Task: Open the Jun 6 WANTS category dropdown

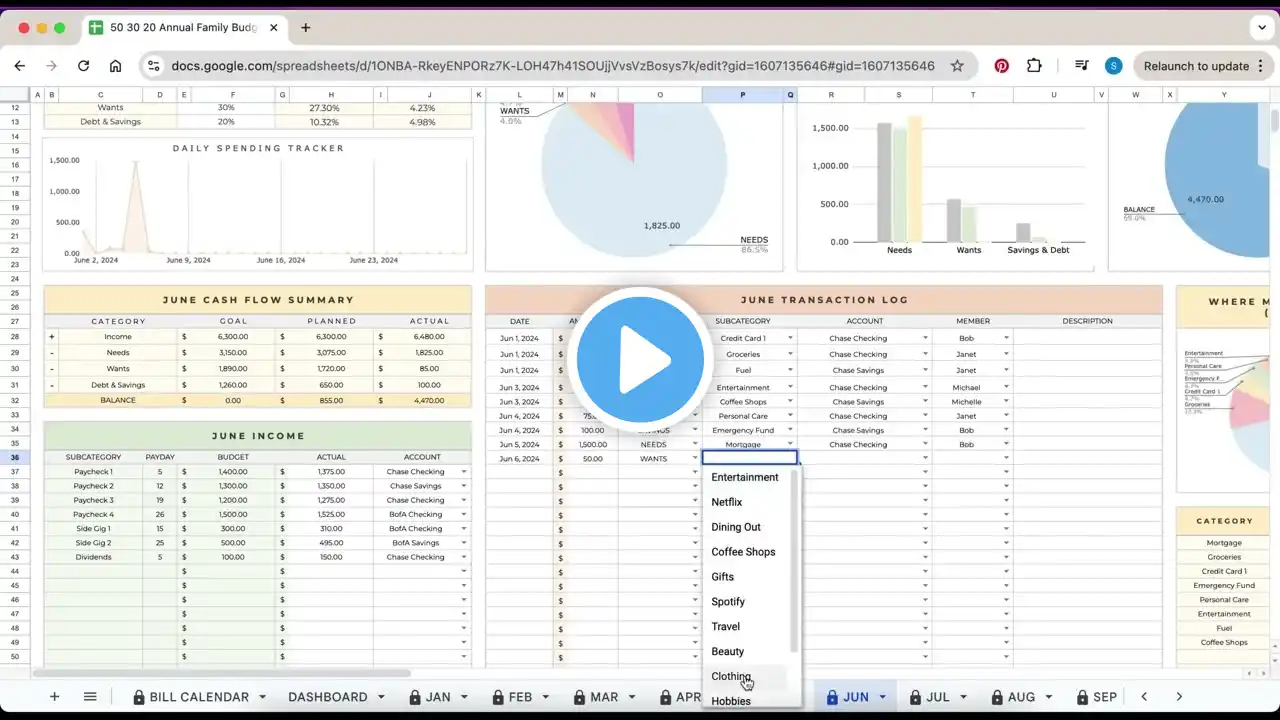Action: click(695, 458)
